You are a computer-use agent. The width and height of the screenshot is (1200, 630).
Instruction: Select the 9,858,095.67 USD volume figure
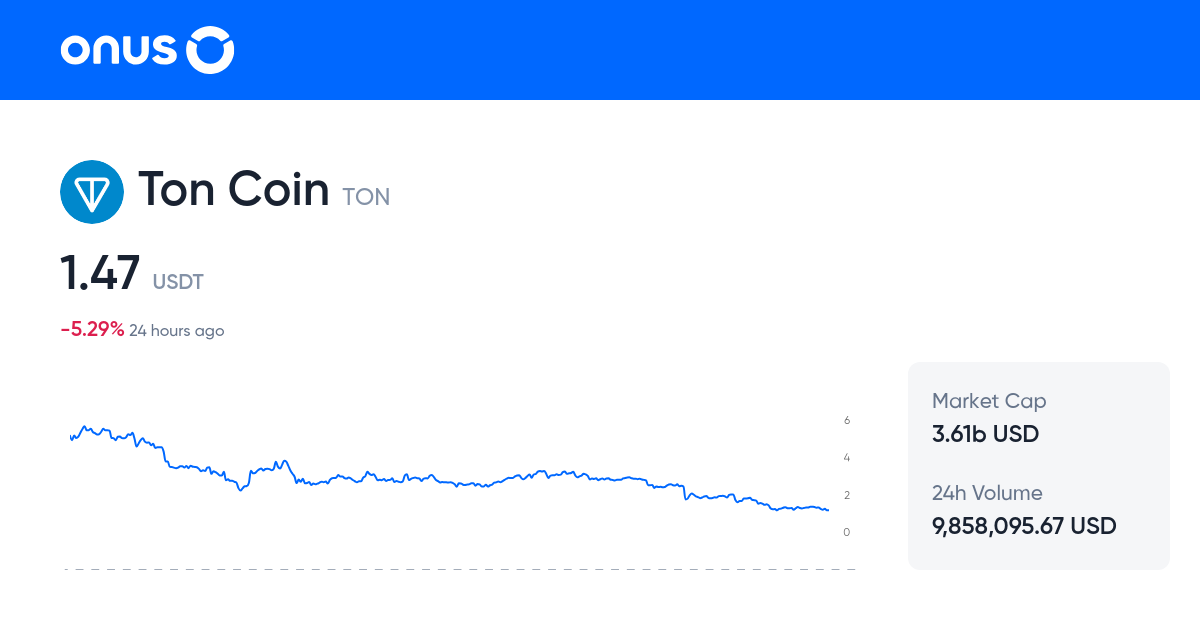click(1023, 525)
